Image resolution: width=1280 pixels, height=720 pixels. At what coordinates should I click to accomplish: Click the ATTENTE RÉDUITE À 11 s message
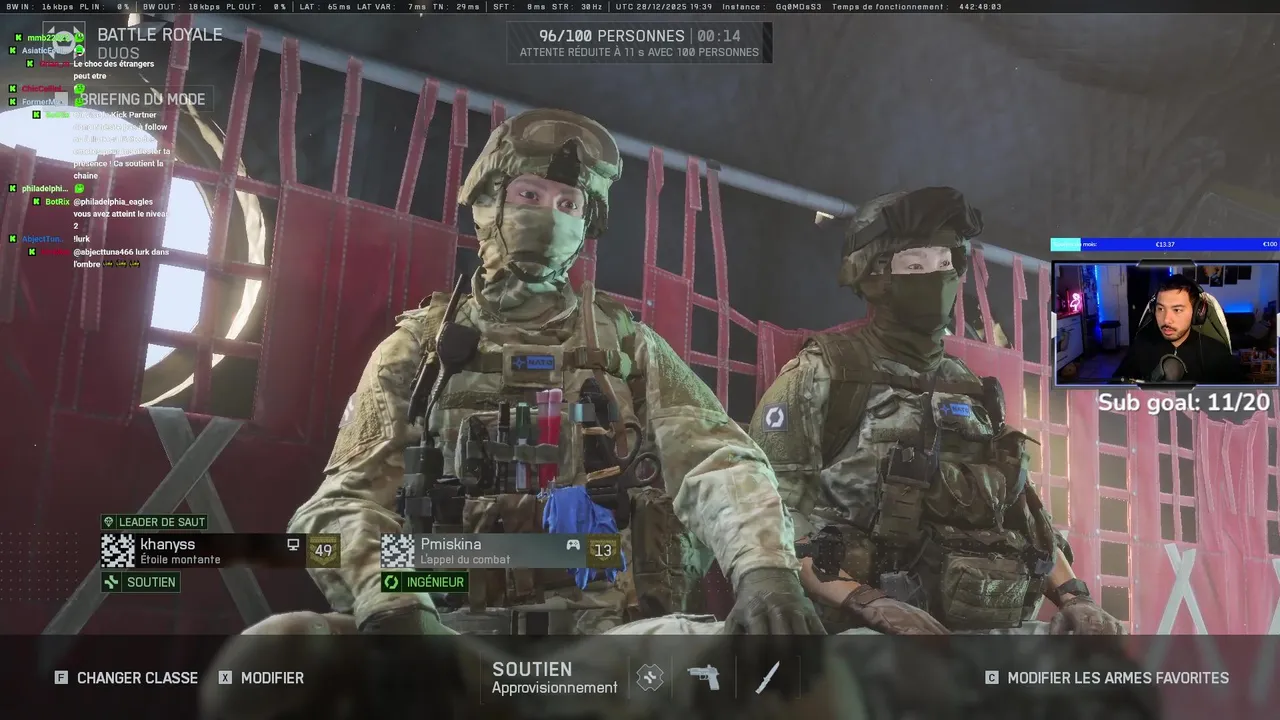(639, 52)
